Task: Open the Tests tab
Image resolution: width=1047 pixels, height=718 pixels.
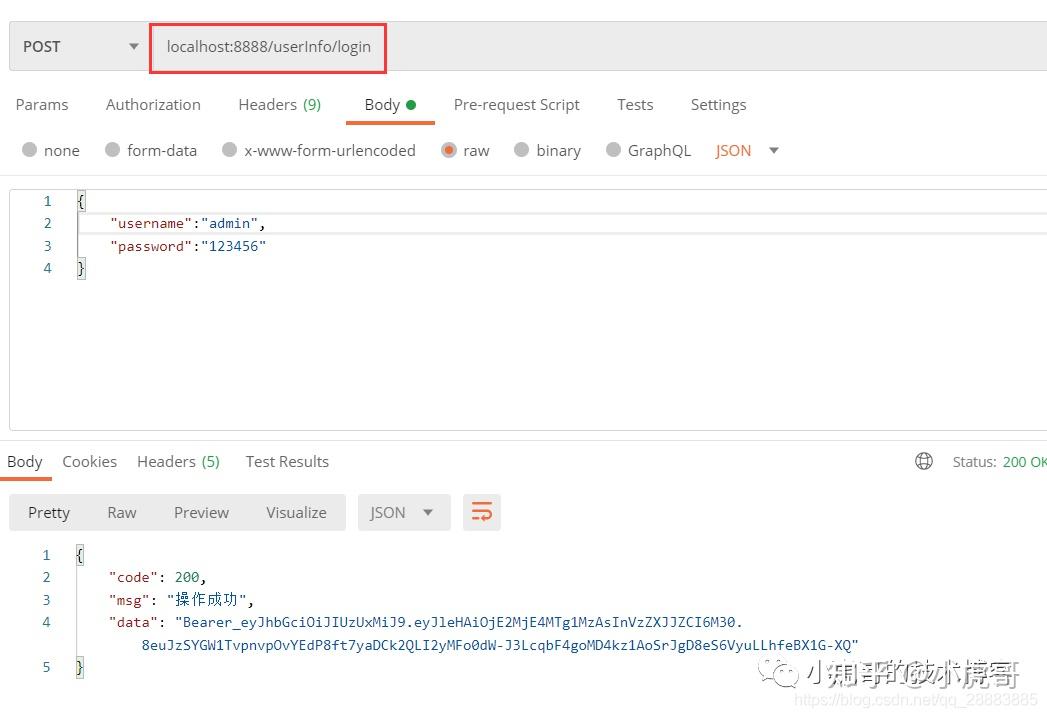Action: (635, 104)
